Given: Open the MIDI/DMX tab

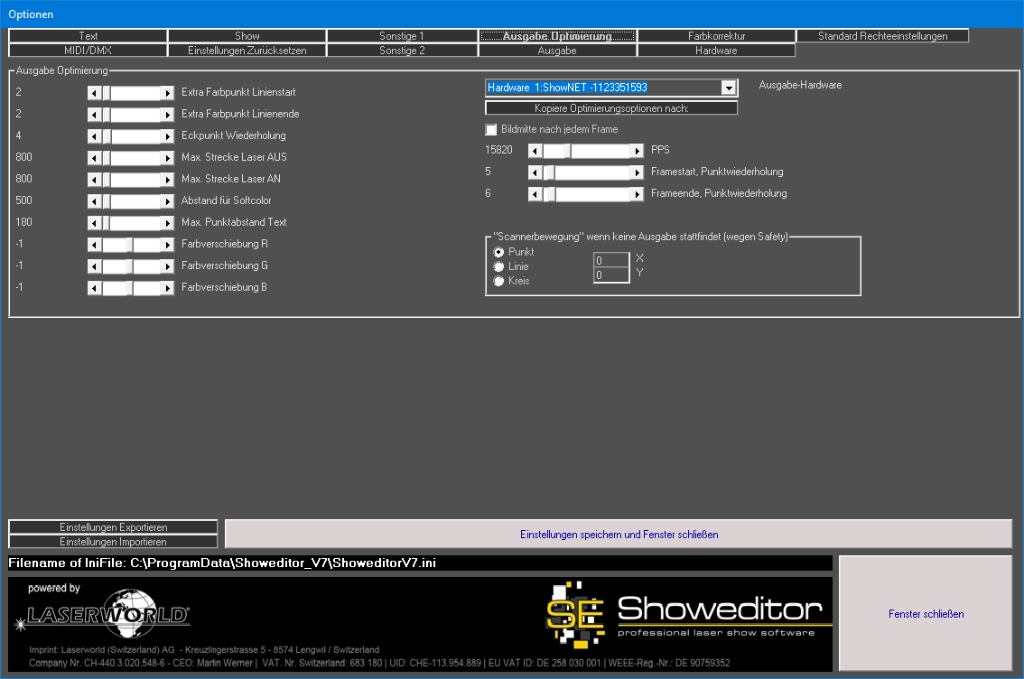Looking at the screenshot, I should [x=88, y=50].
